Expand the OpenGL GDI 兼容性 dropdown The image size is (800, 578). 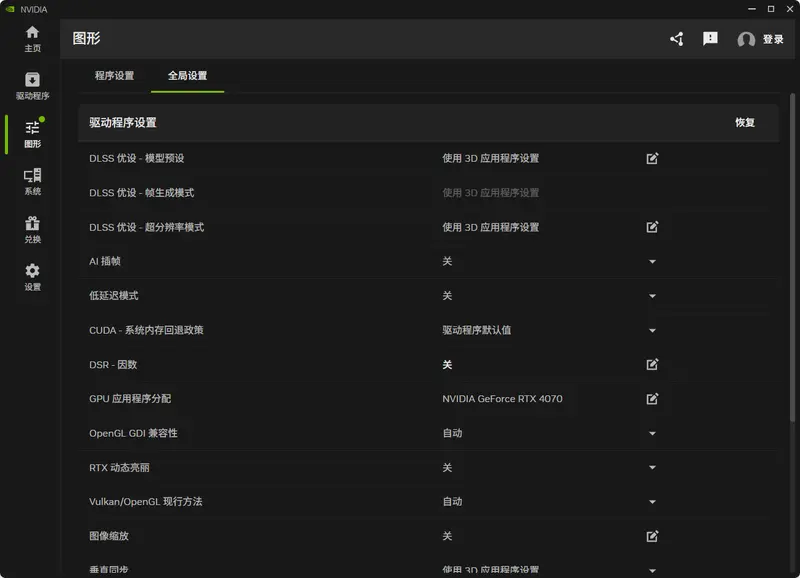(x=652, y=434)
